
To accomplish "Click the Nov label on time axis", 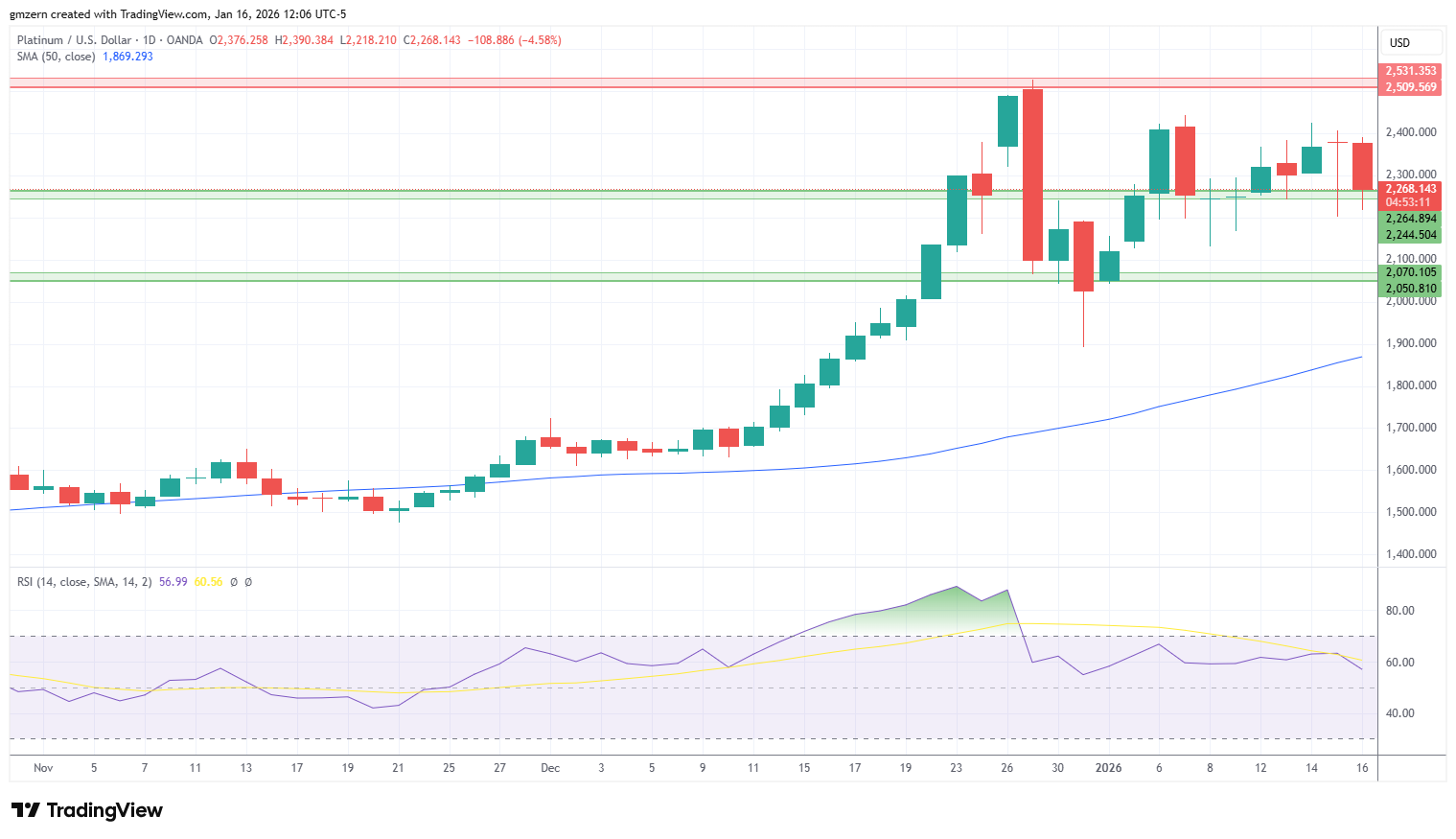I will point(43,768).
